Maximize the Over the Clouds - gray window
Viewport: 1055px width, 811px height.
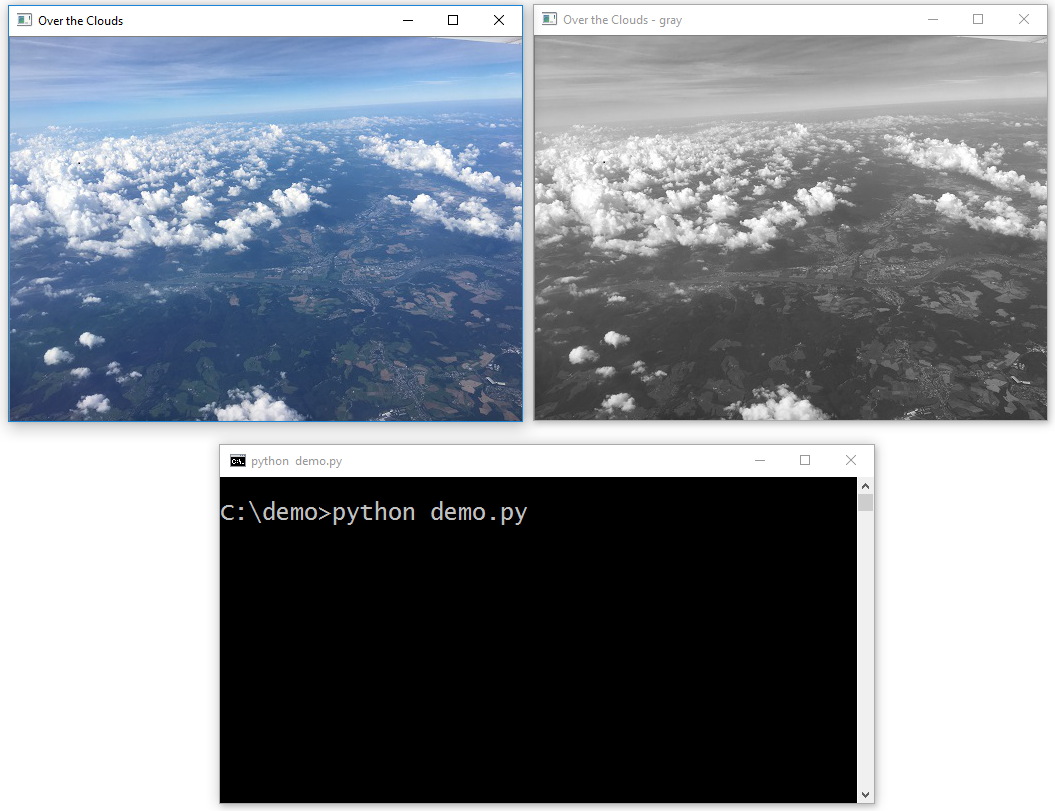coord(978,19)
